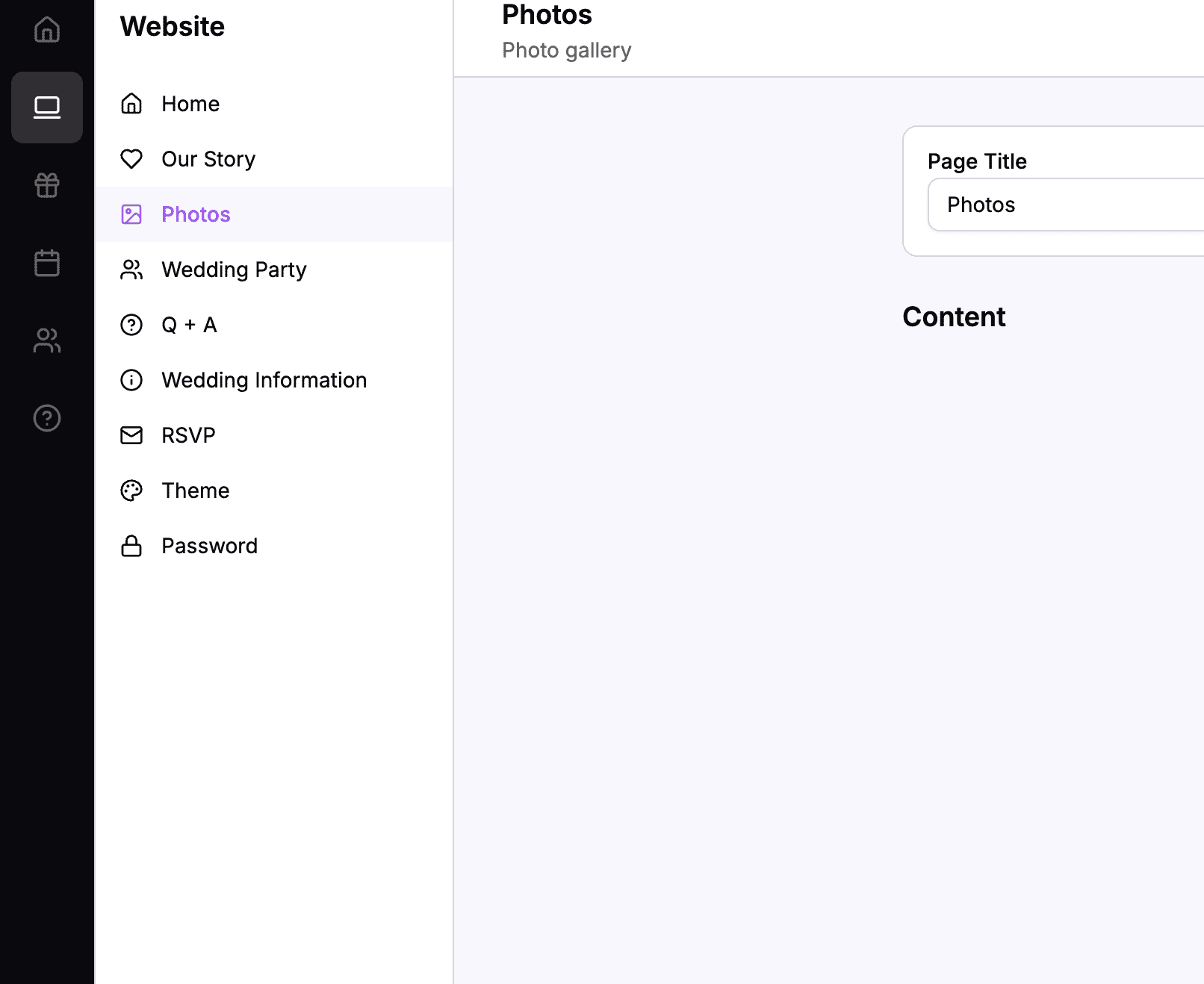Image resolution: width=1204 pixels, height=984 pixels.
Task: Navigate to the Password page
Action: 209,546
